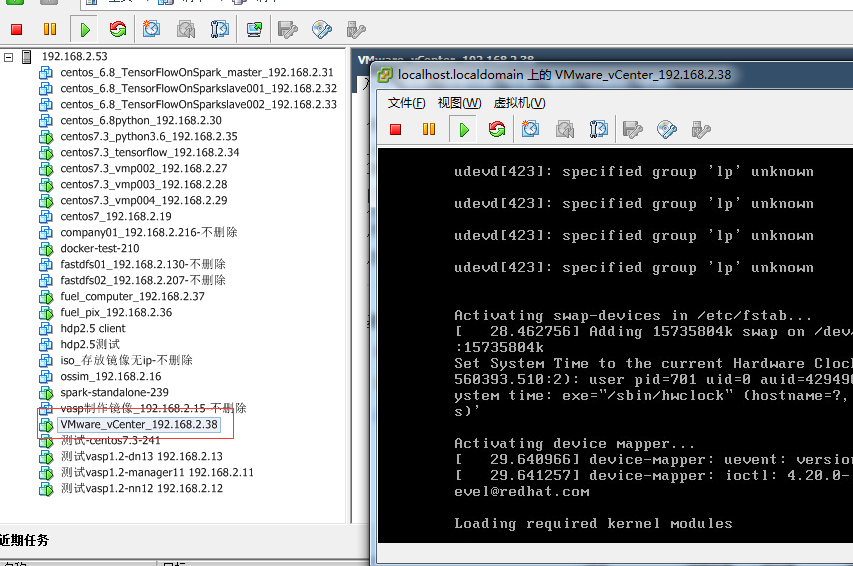The image size is (853, 566).
Task: Open Snapshot Manager in console window toolbar
Action: pos(598,130)
